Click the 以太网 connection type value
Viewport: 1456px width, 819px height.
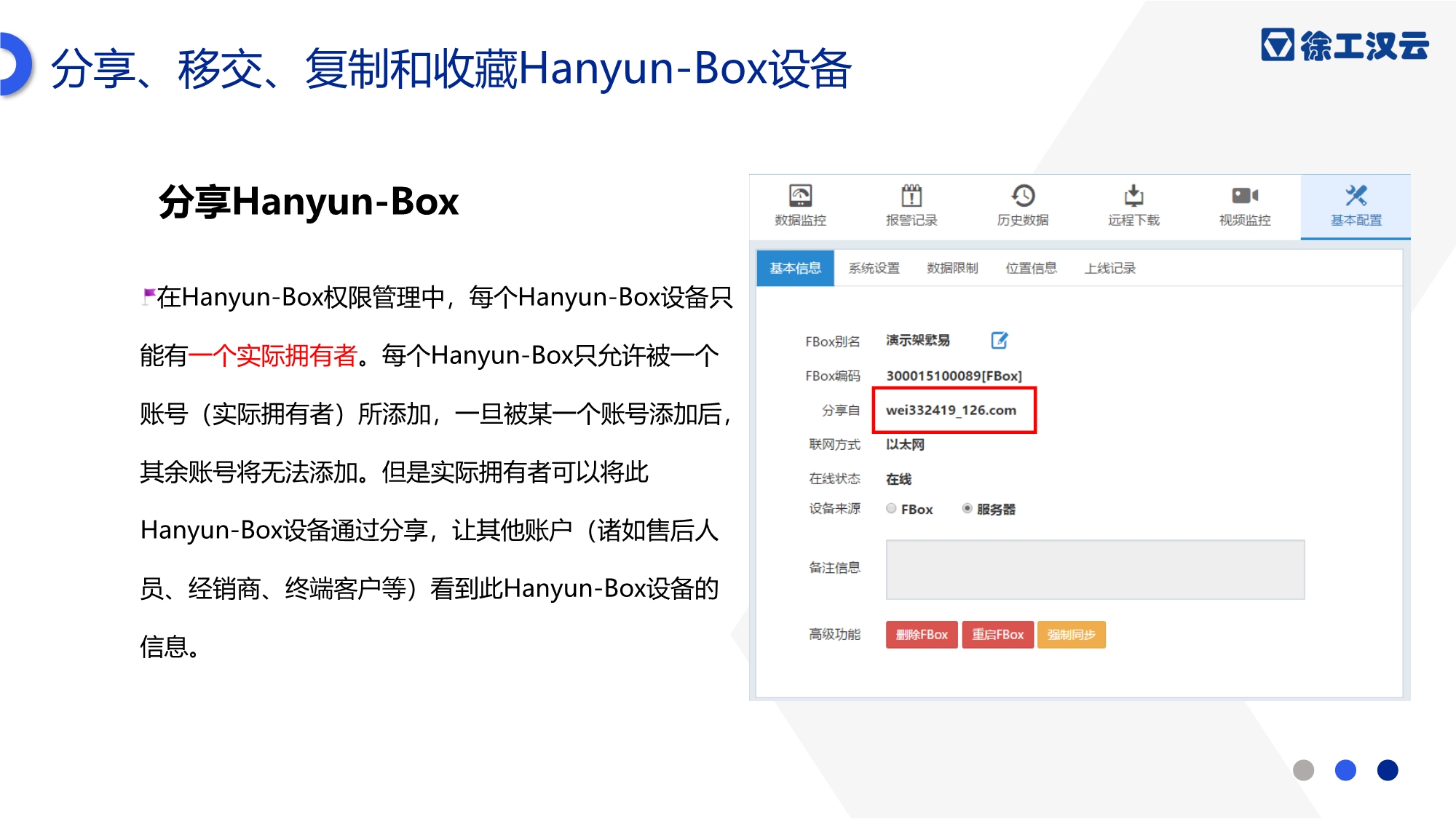click(905, 444)
